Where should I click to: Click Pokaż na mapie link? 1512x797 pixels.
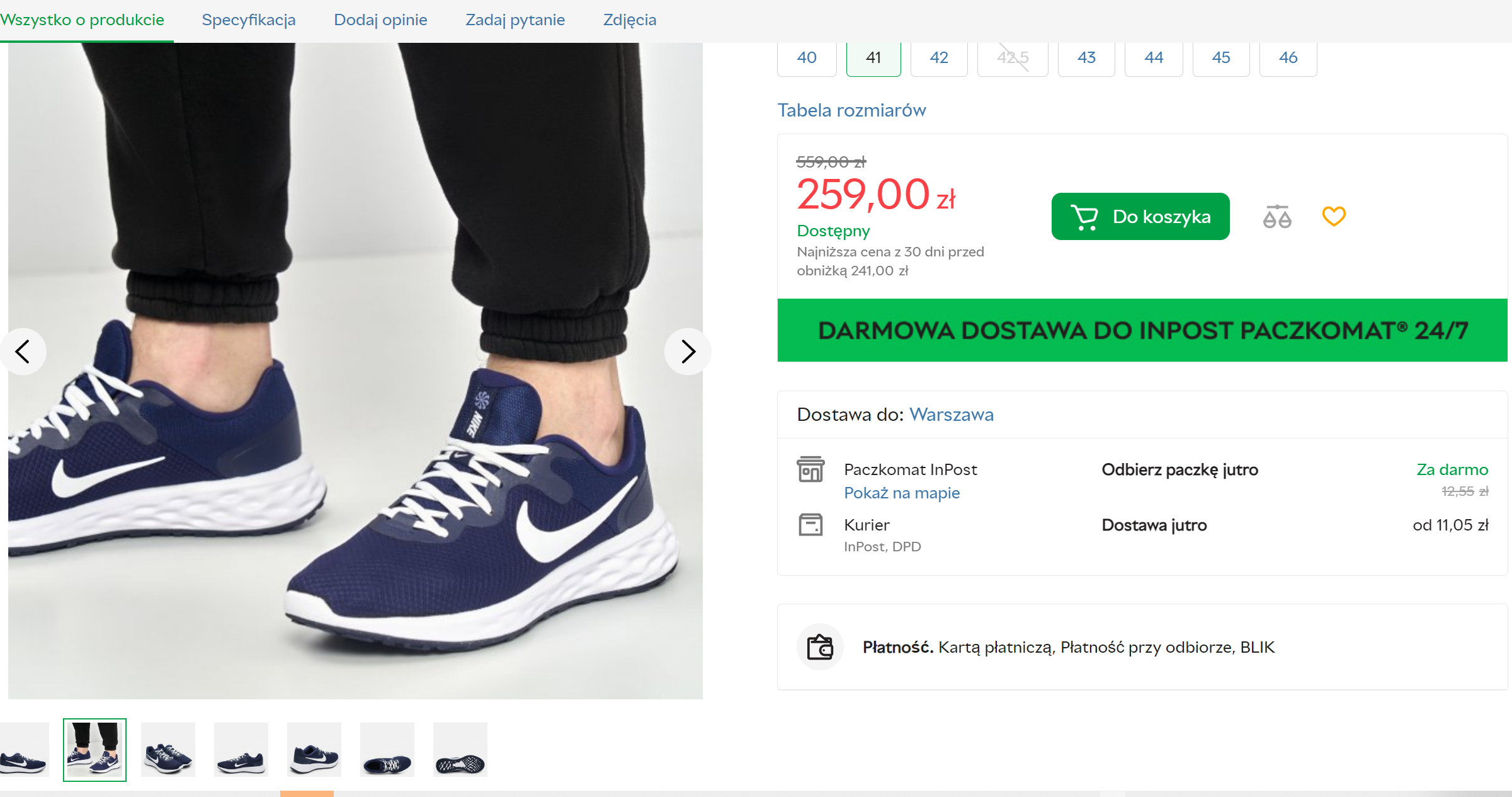click(x=902, y=493)
